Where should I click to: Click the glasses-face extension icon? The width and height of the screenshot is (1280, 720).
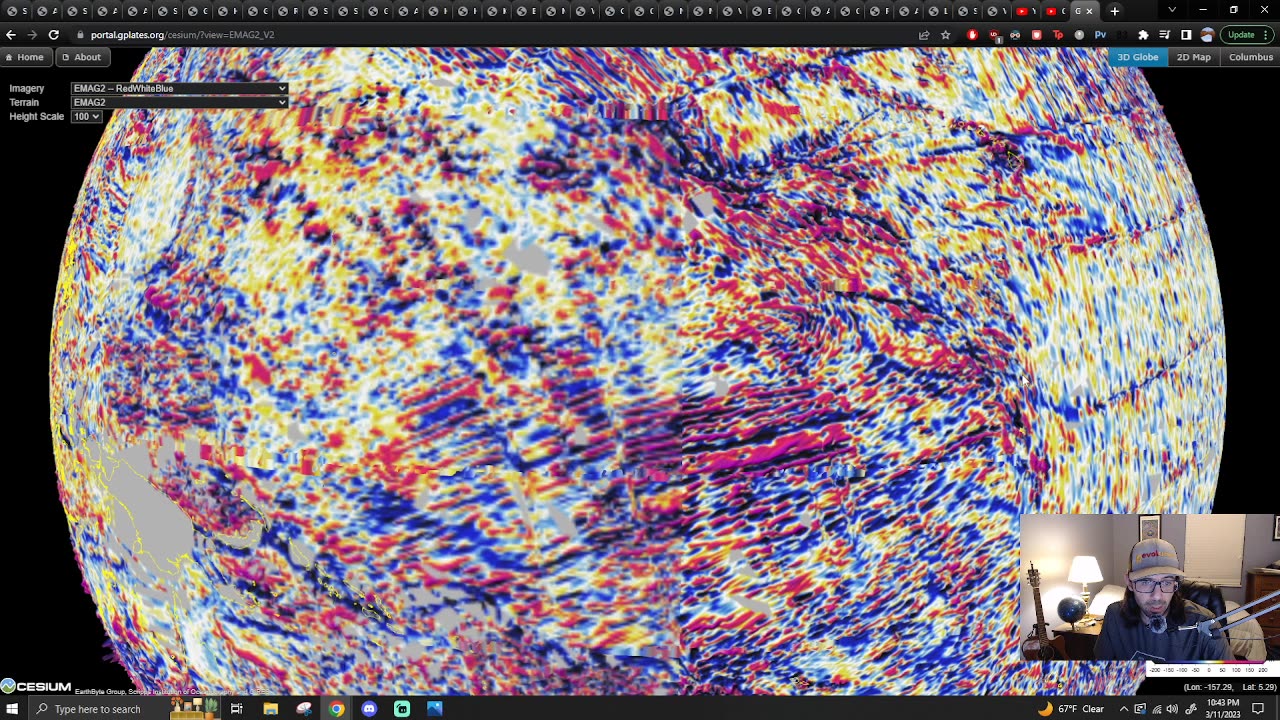click(x=1015, y=35)
